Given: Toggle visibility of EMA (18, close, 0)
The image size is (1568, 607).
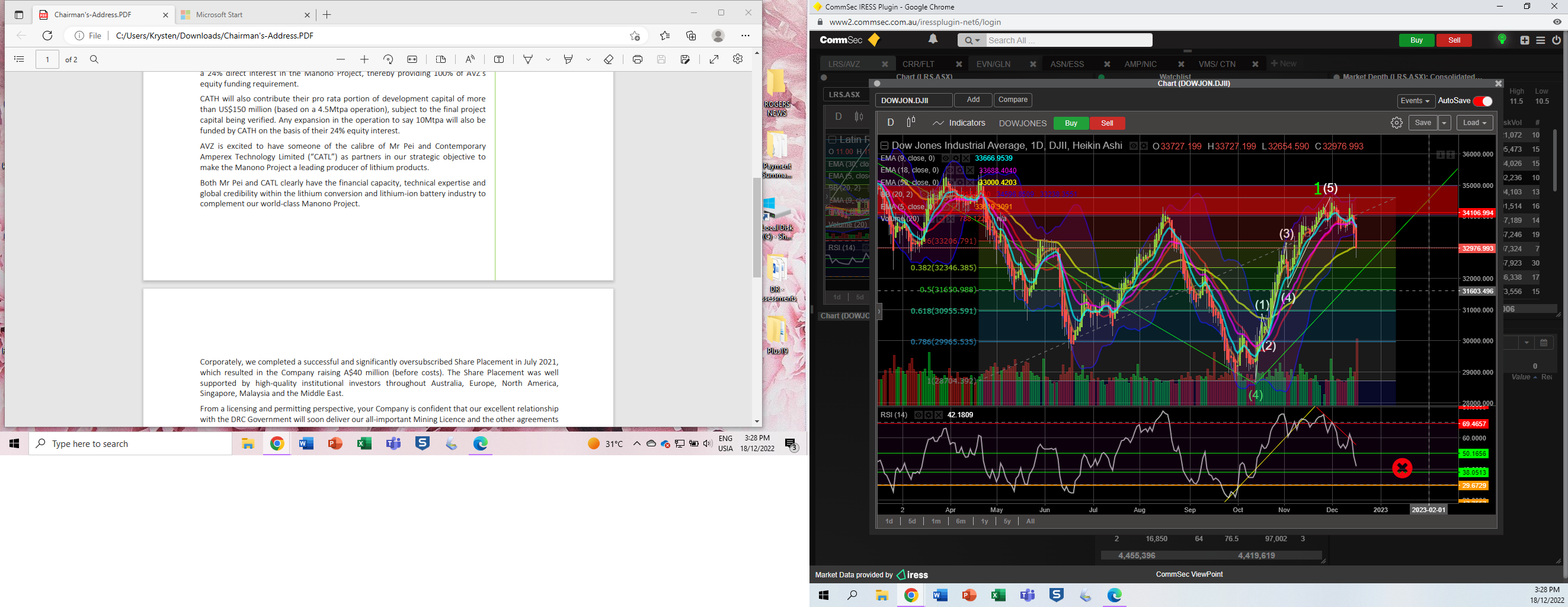Looking at the screenshot, I should (x=949, y=171).
